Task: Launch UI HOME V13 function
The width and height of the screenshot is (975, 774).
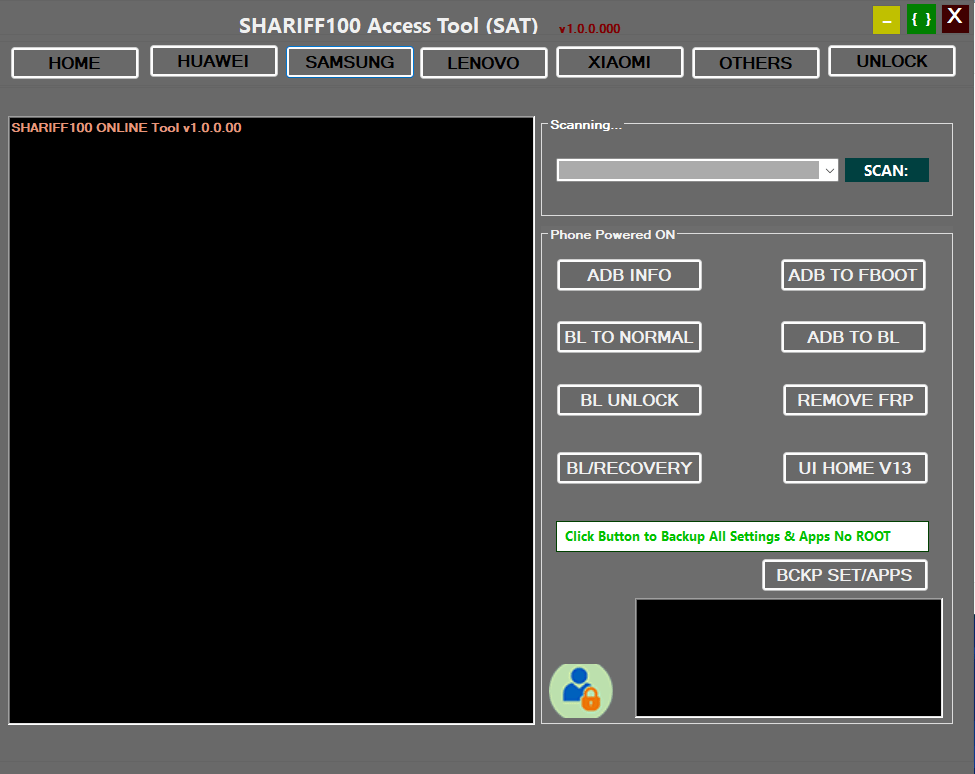Action: coord(855,468)
